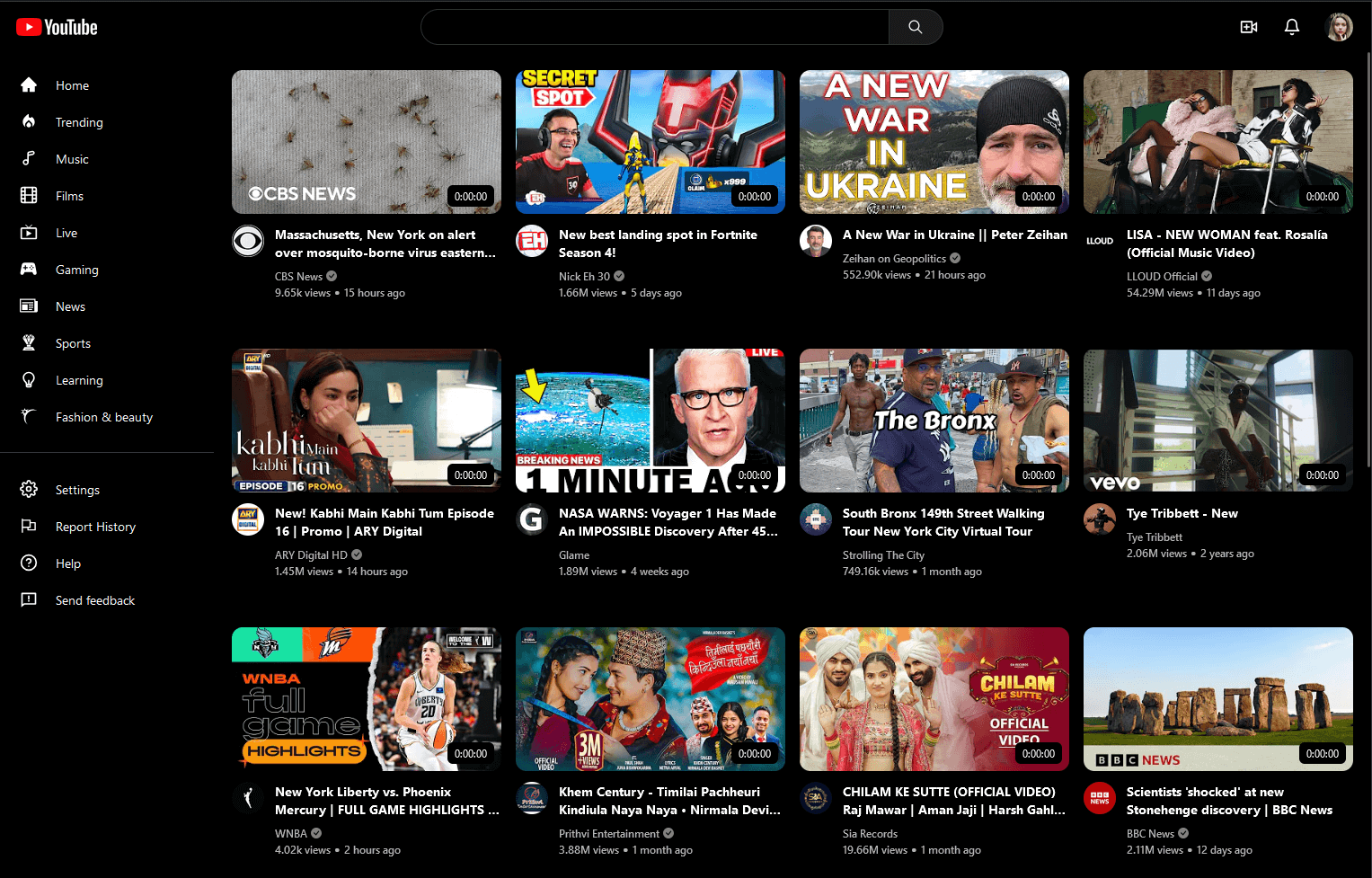Open the LISA New Woman video thumbnail
The width and height of the screenshot is (1372, 878).
pos(1218,142)
